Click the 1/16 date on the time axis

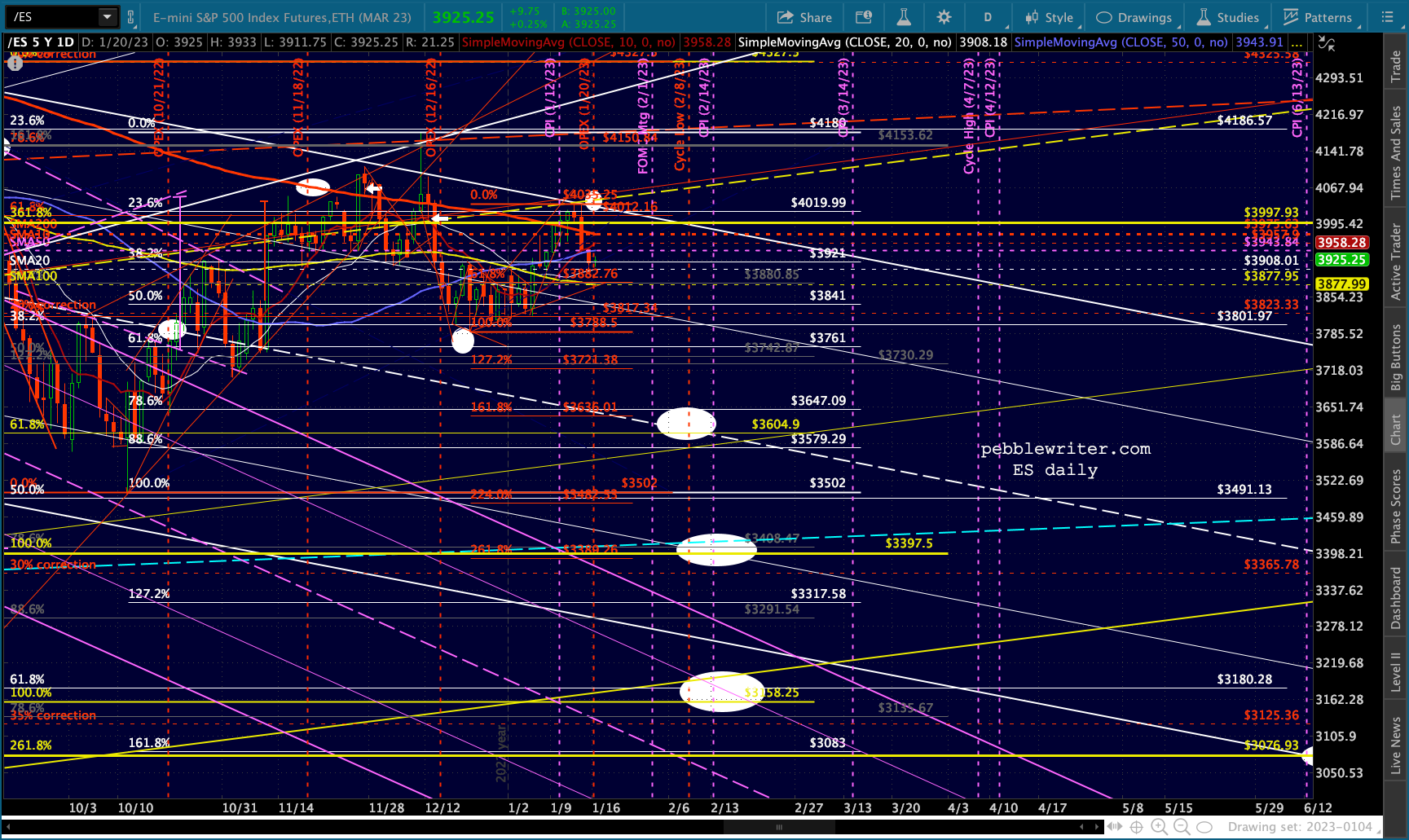(x=605, y=808)
